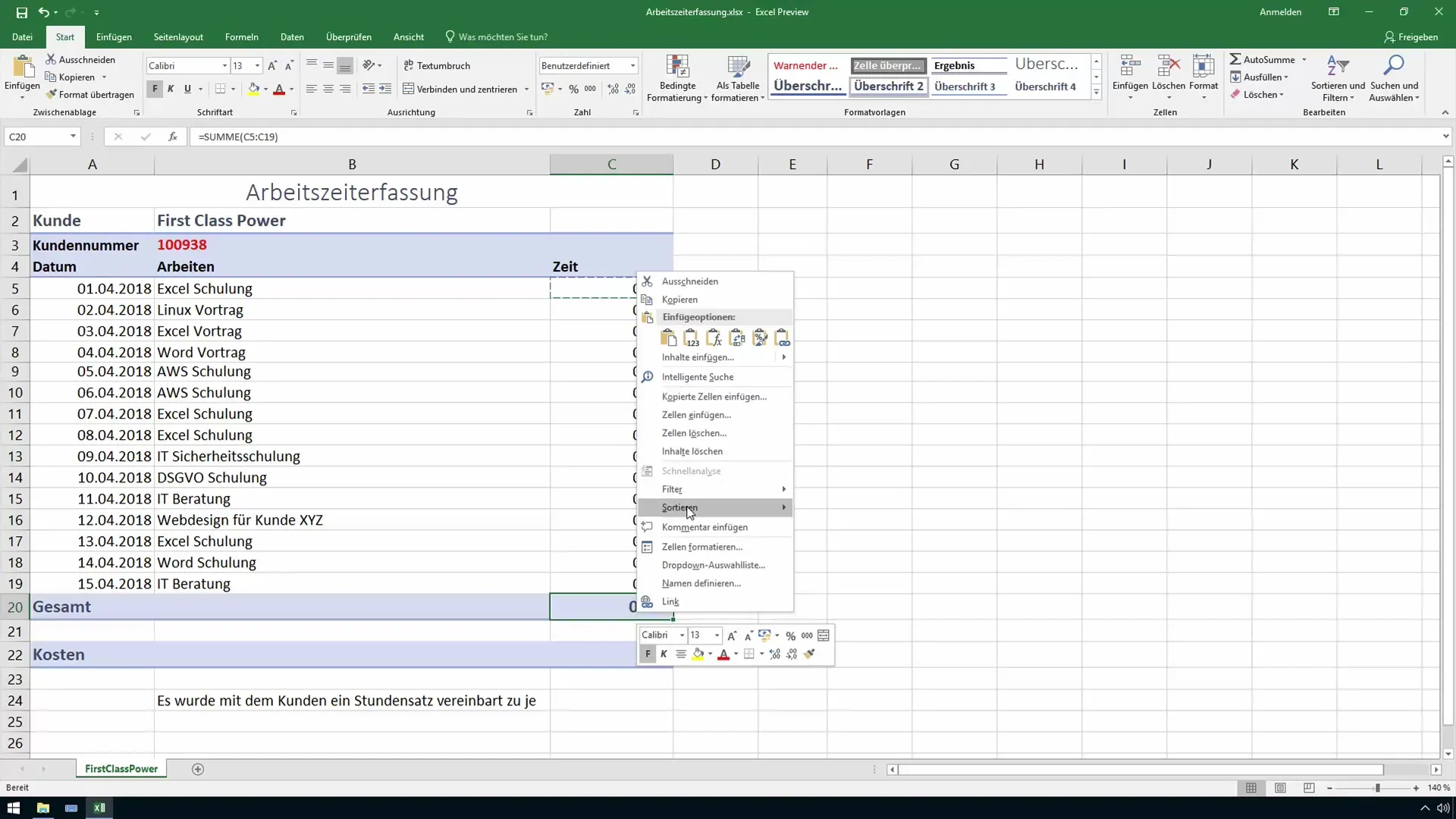Click the Überschrift 2 cell style
The height and width of the screenshot is (819, 1456).
pyautogui.click(x=888, y=86)
